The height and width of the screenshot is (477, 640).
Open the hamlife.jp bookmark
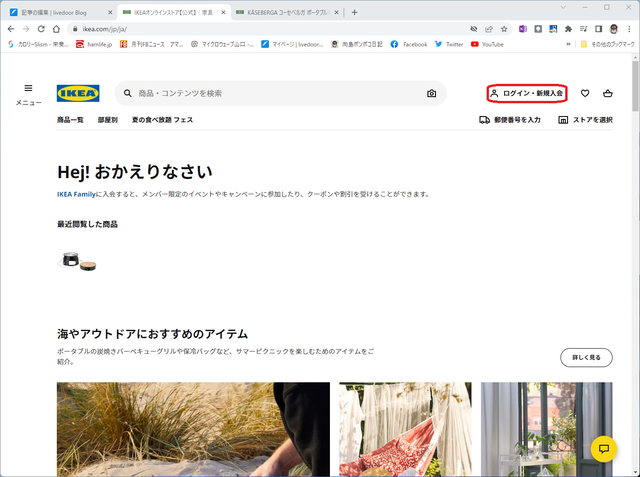[x=94, y=44]
